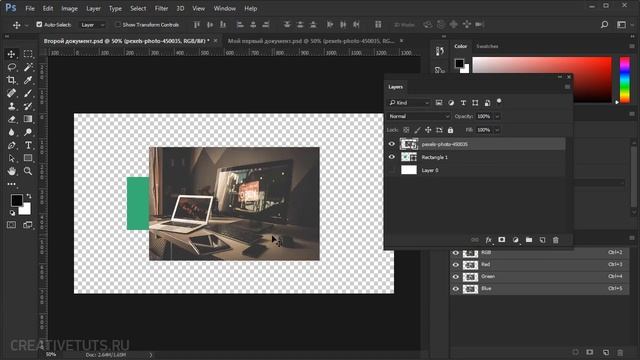This screenshot has width=640, height=360.
Task: Select the Healing Brush tool
Action: [x=11, y=93]
